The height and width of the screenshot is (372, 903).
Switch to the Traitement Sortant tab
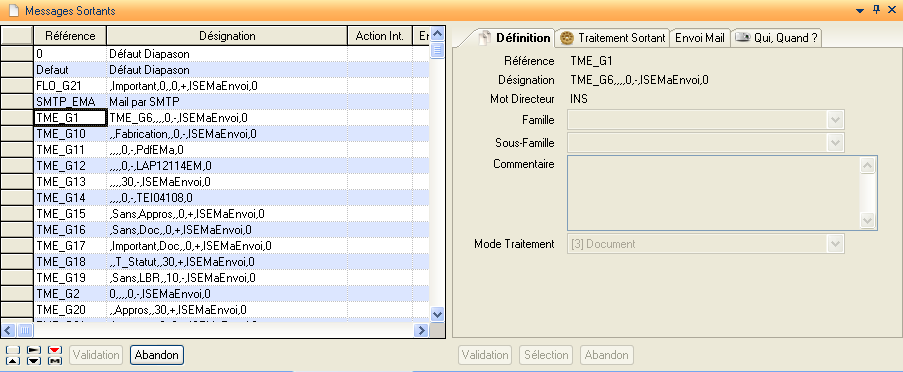tap(613, 38)
